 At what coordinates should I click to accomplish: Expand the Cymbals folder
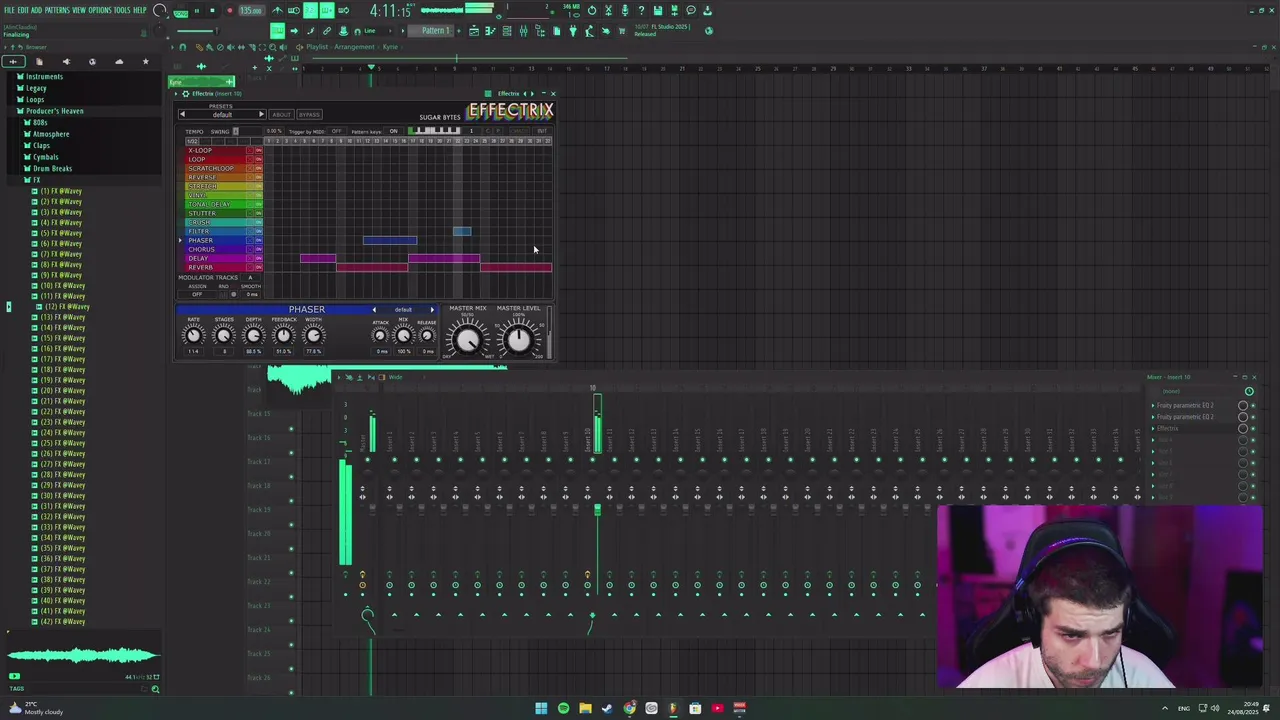coord(45,157)
